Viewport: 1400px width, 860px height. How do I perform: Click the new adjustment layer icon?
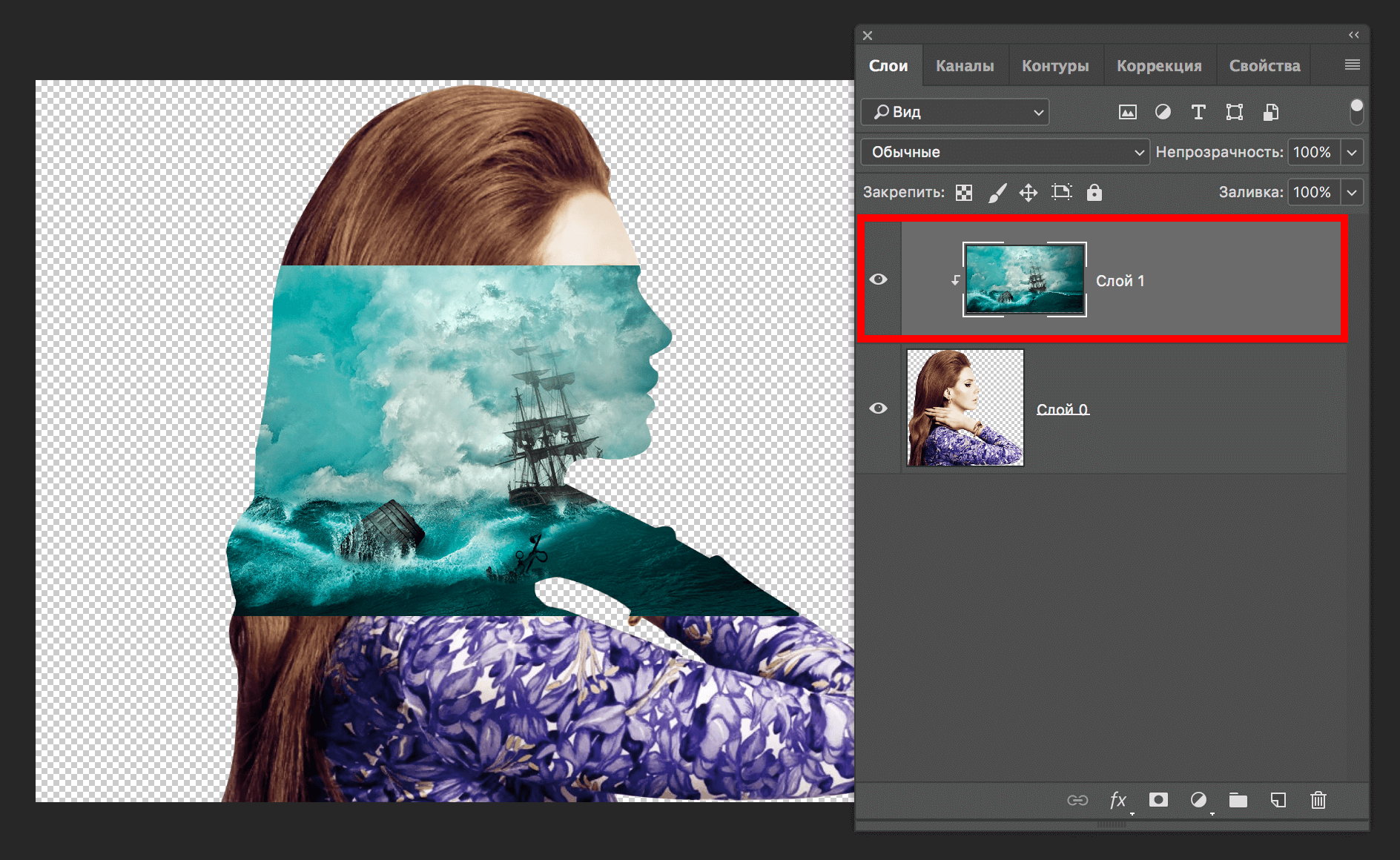(x=1200, y=801)
